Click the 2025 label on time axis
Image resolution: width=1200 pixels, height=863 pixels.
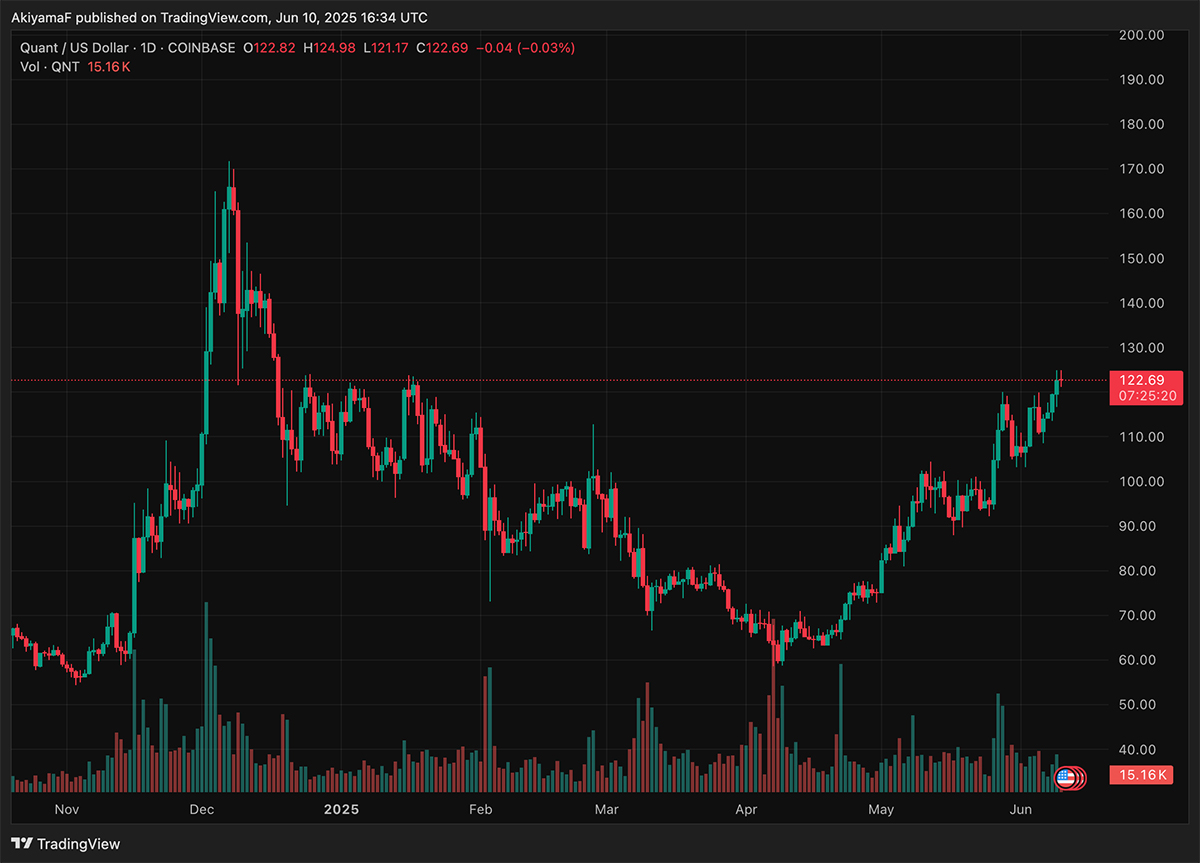pos(341,808)
